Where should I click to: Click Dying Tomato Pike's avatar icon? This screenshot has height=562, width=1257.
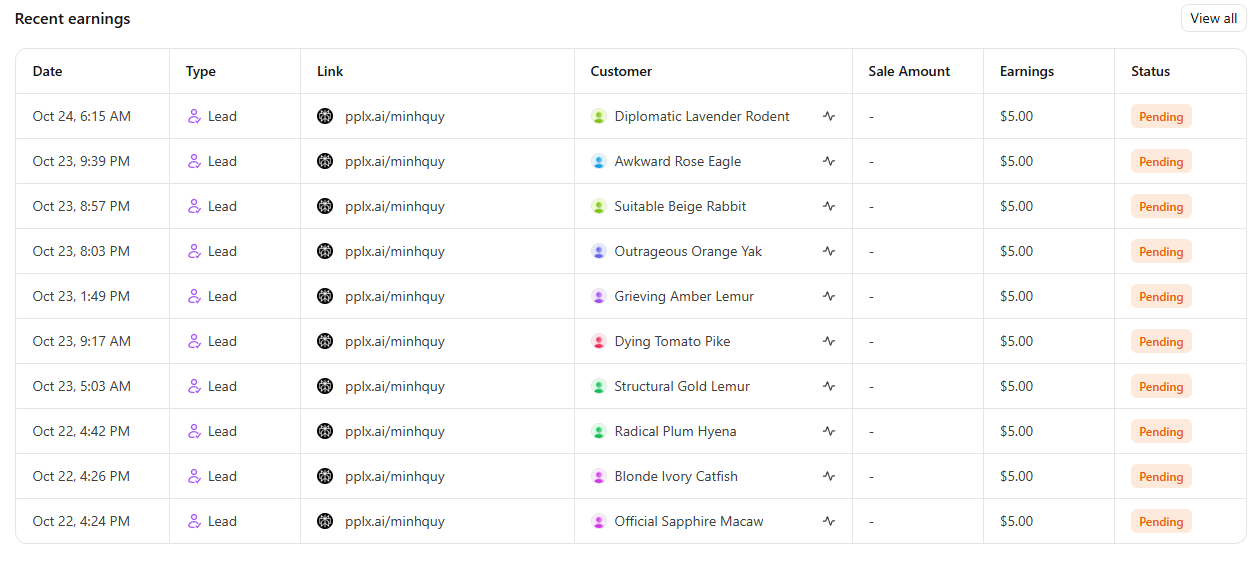click(x=599, y=341)
